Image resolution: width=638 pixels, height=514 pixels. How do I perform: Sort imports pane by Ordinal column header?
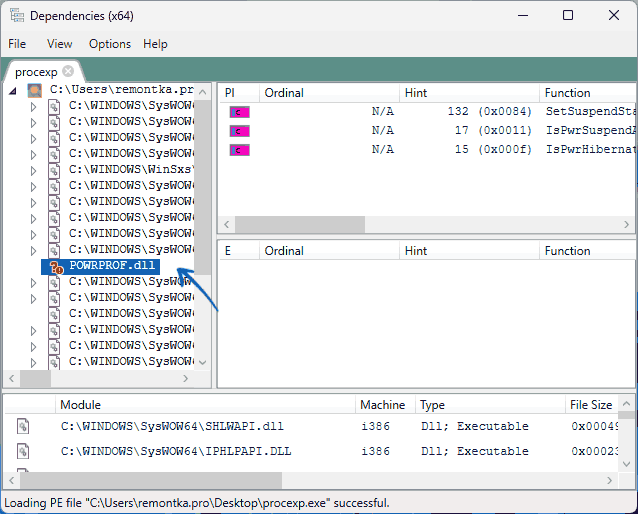point(329,93)
